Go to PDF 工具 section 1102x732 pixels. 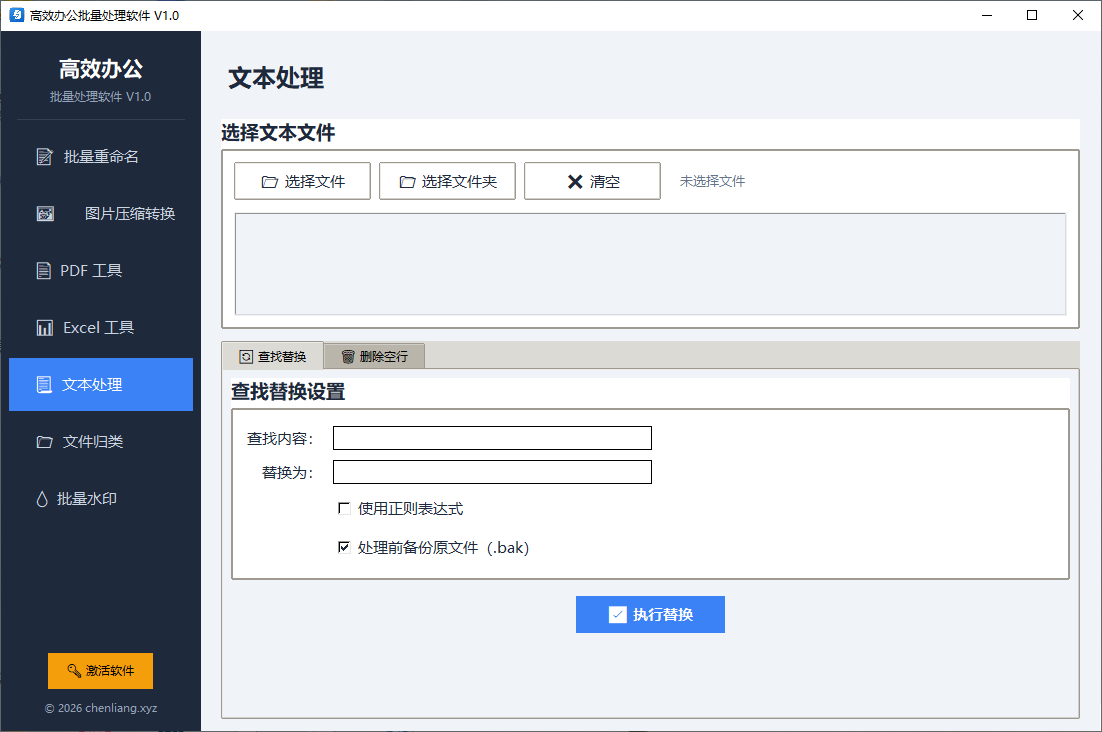101,270
